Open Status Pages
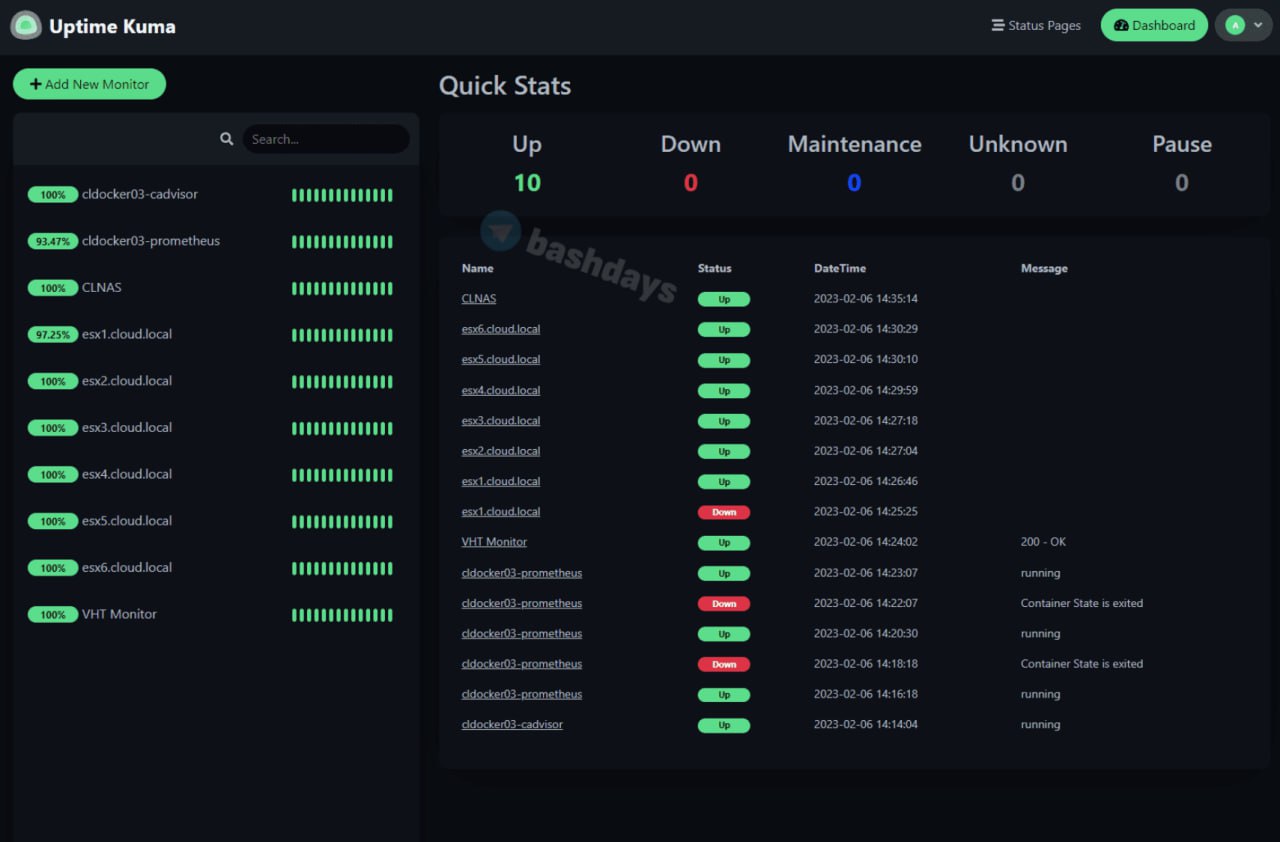Screen dimensions: 1280x842 pos(1036,25)
